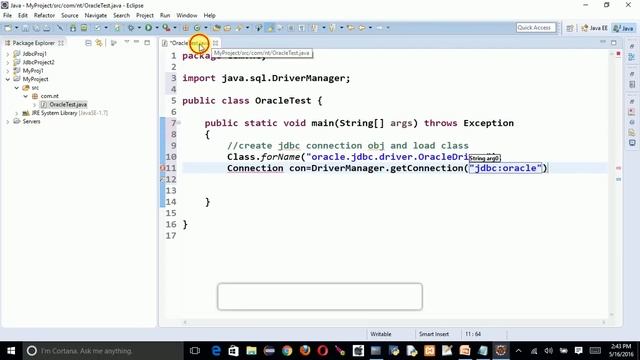Viewport: 640px width, 360px height.
Task: Toggle Mark Occurrences in toolbar
Action: 270,28
